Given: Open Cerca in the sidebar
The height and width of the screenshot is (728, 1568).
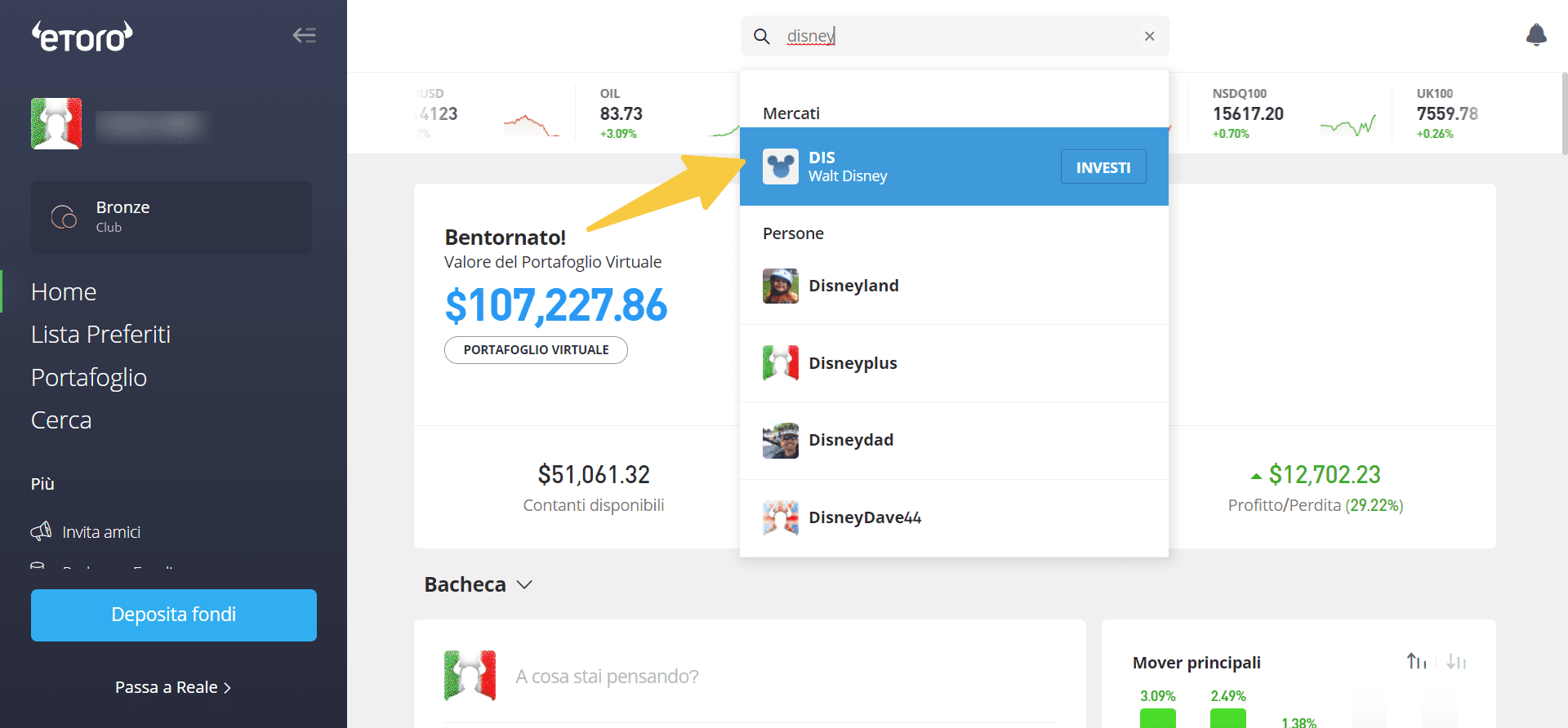Looking at the screenshot, I should 61,419.
